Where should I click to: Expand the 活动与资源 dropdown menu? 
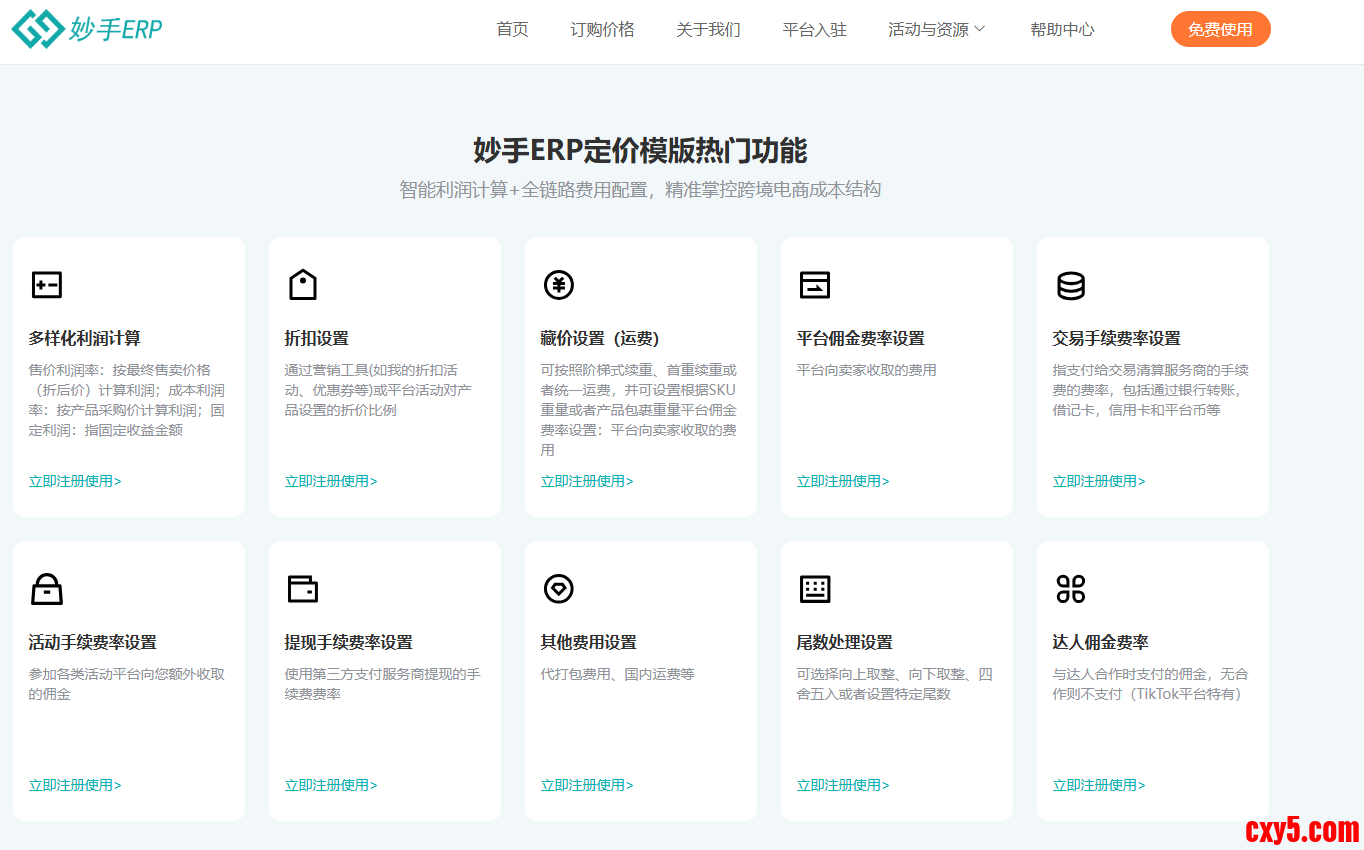[x=936, y=30]
